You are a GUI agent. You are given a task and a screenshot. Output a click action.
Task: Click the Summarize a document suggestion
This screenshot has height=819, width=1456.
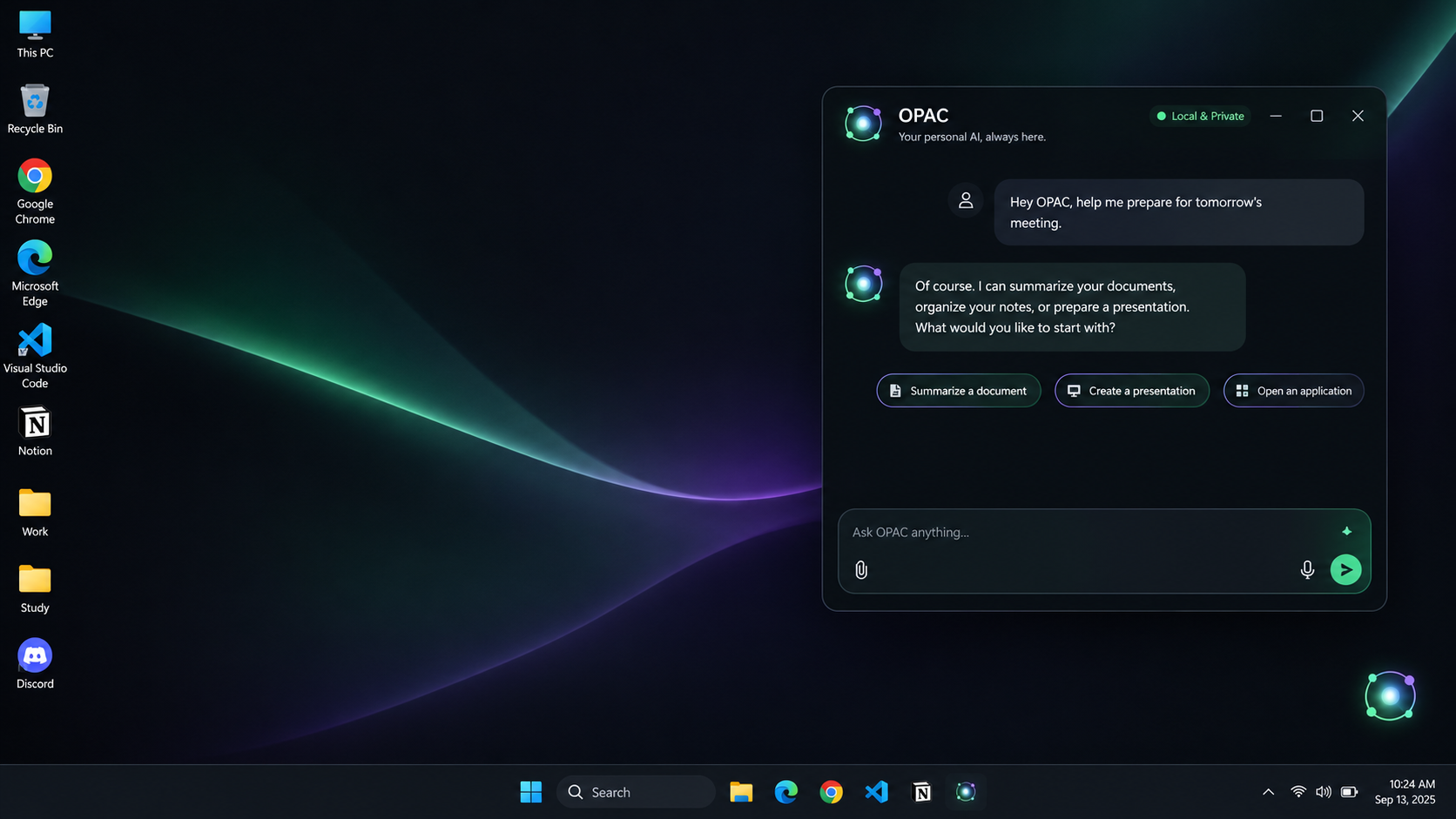[x=958, y=391]
